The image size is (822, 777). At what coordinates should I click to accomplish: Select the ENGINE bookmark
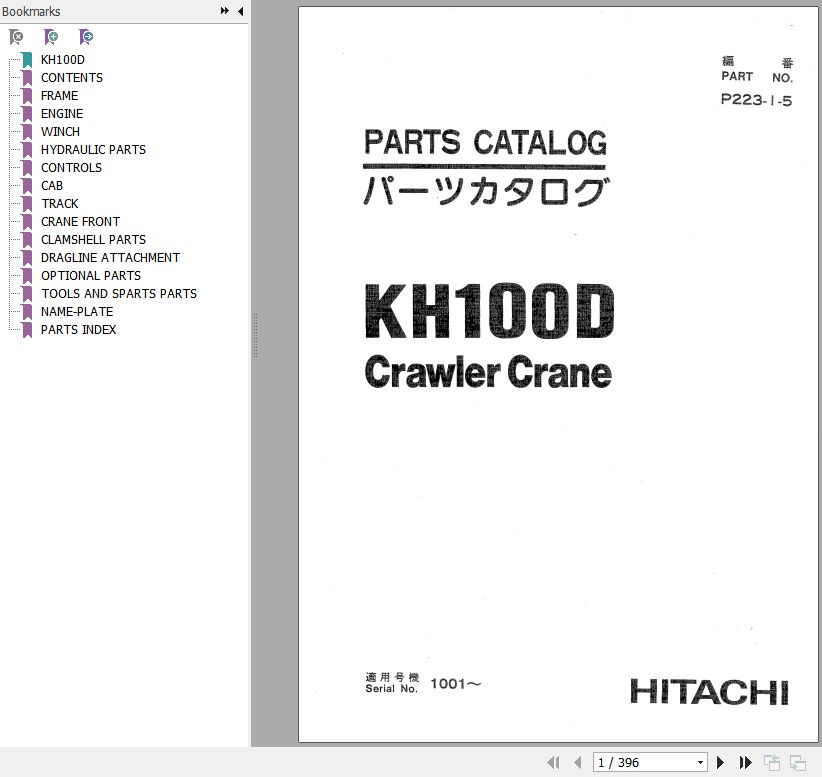(62, 114)
